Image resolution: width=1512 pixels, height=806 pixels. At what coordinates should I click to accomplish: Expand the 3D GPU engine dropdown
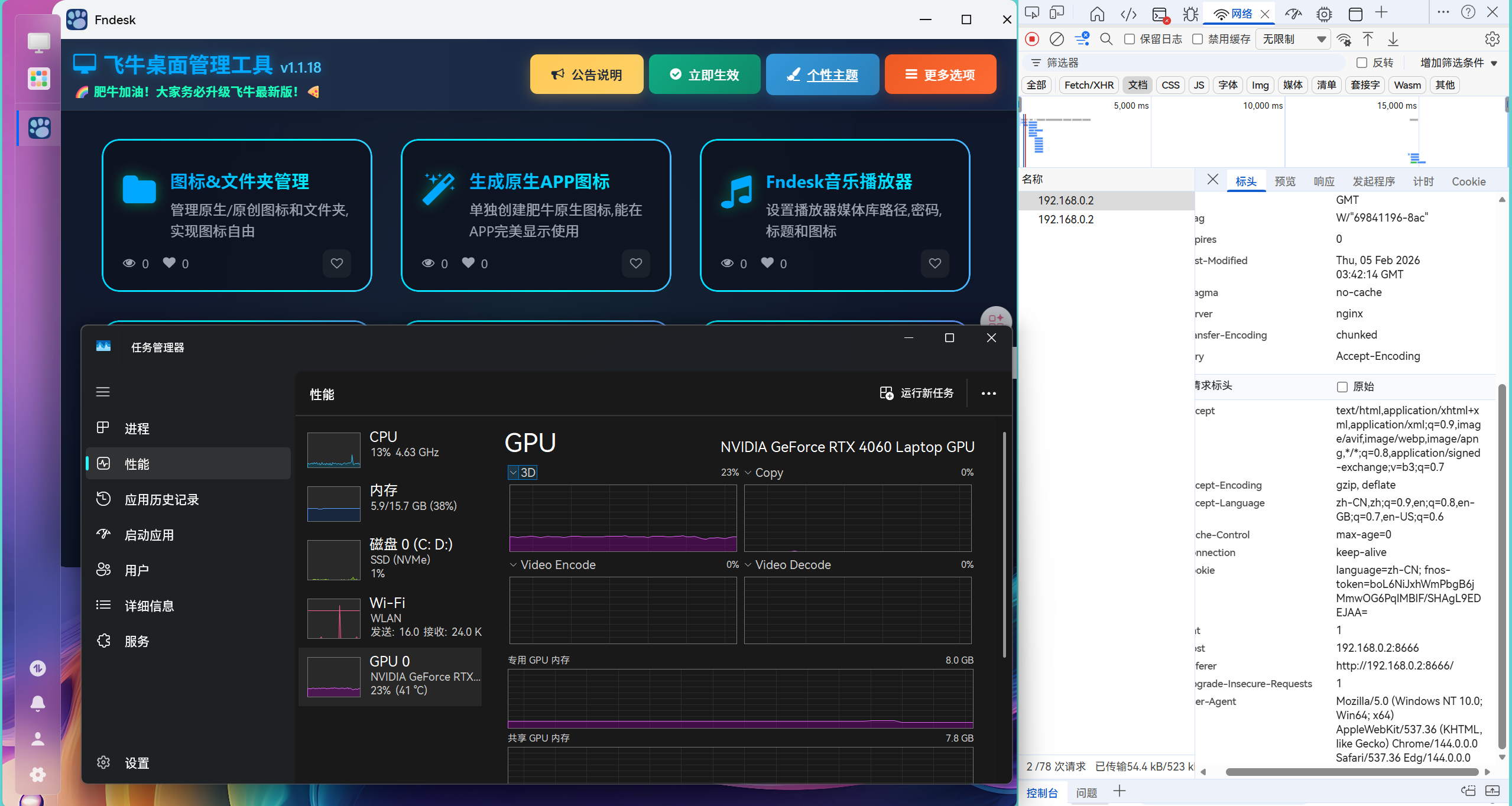coord(514,472)
